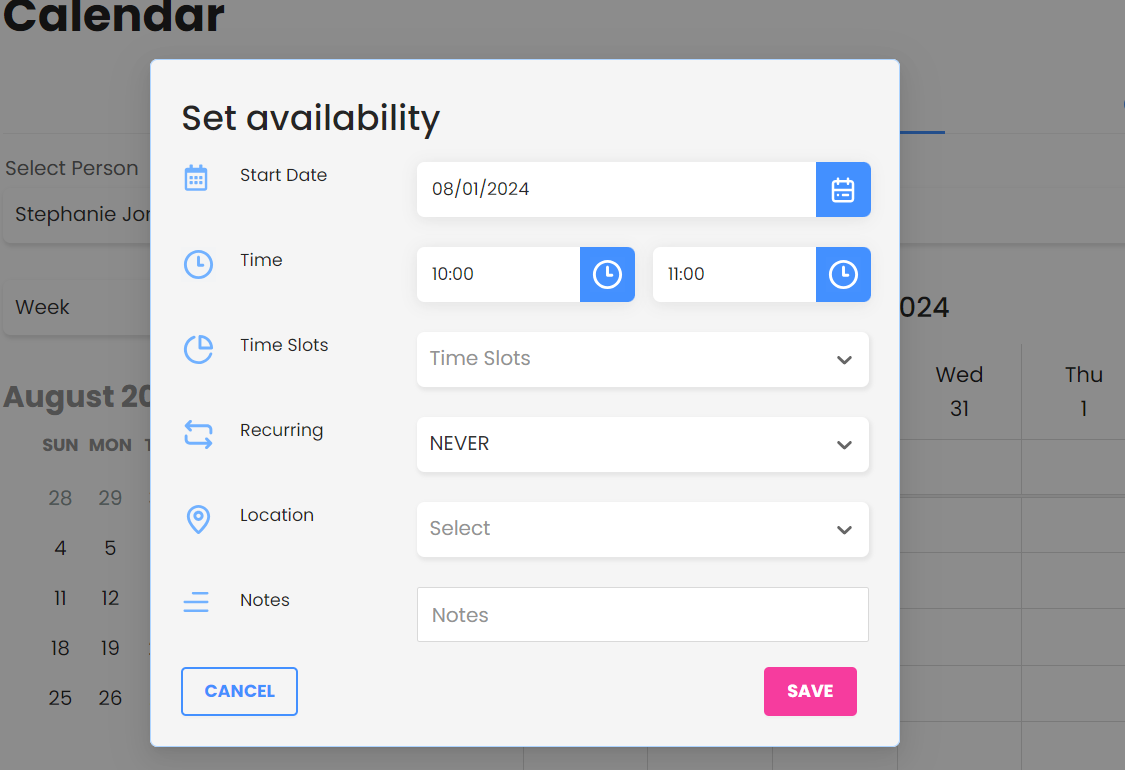Expand the Time Slots dropdown
Image resolution: width=1125 pixels, height=770 pixels.
pyautogui.click(x=642, y=360)
